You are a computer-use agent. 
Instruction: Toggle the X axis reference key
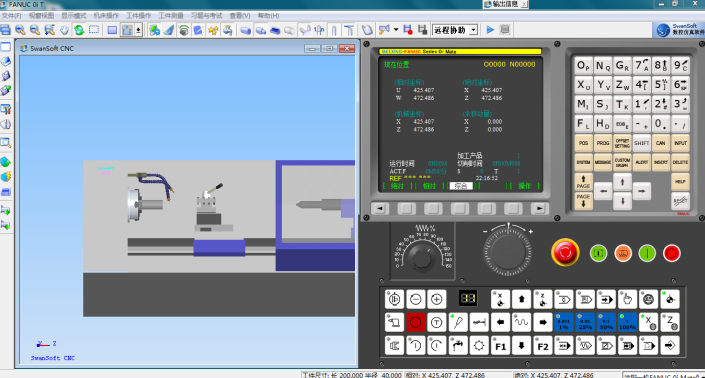pyautogui.click(x=648, y=322)
